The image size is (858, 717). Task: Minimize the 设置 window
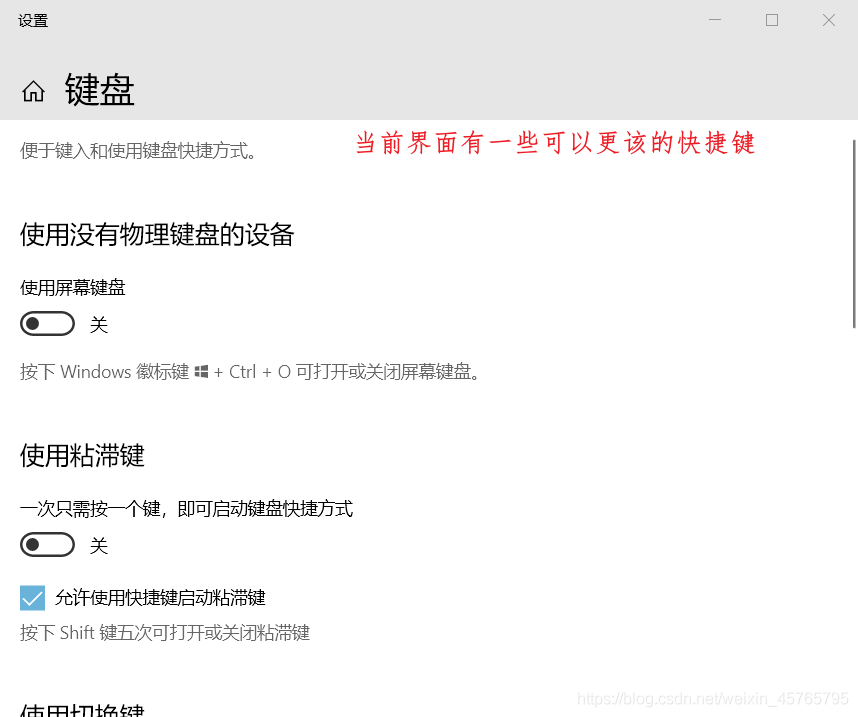[715, 20]
